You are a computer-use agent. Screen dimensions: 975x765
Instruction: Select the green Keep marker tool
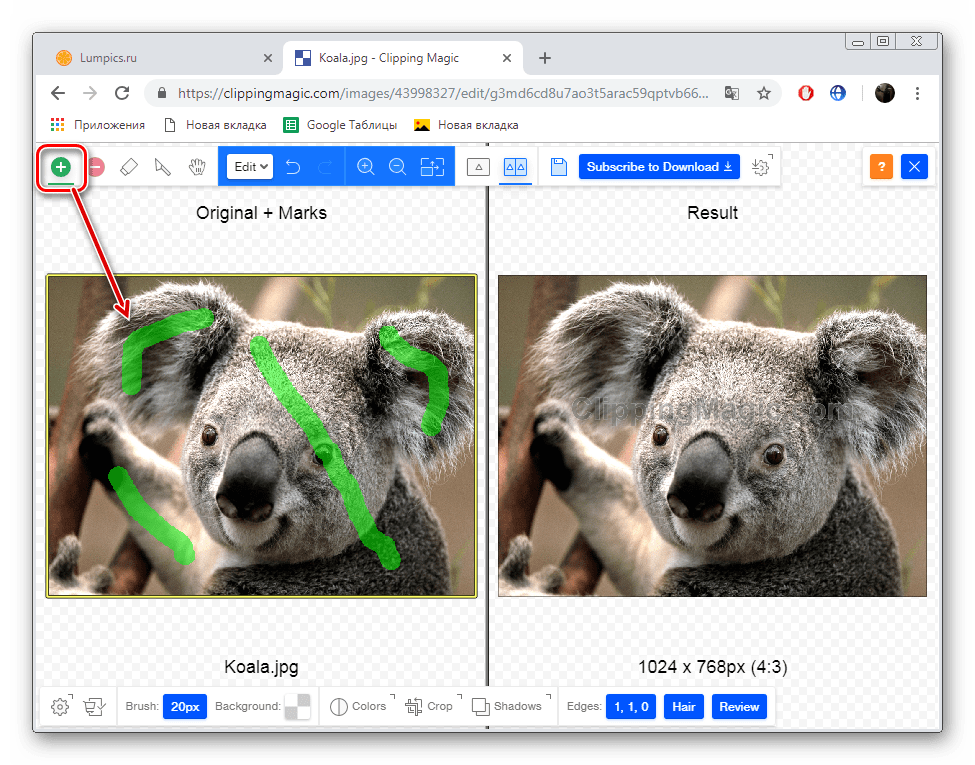(61, 167)
